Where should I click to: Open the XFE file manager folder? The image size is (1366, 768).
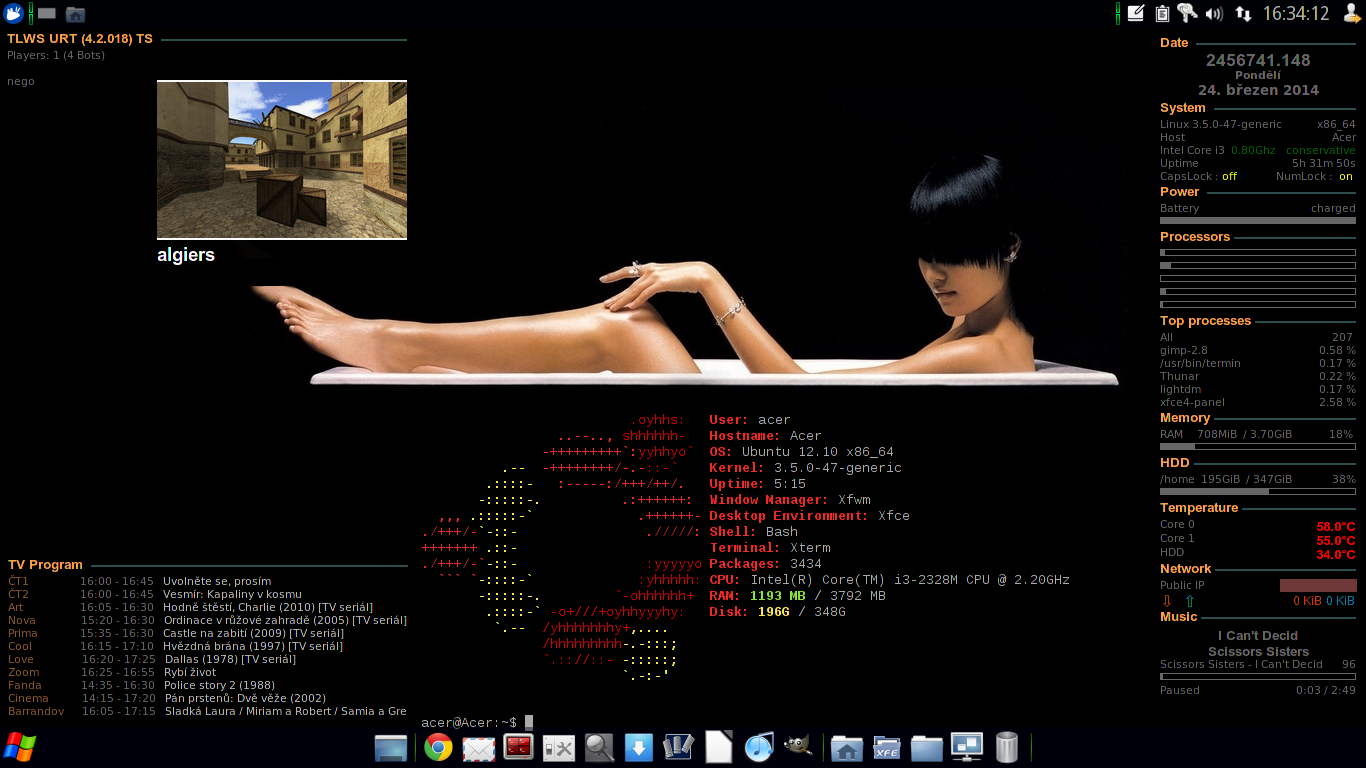[x=887, y=748]
